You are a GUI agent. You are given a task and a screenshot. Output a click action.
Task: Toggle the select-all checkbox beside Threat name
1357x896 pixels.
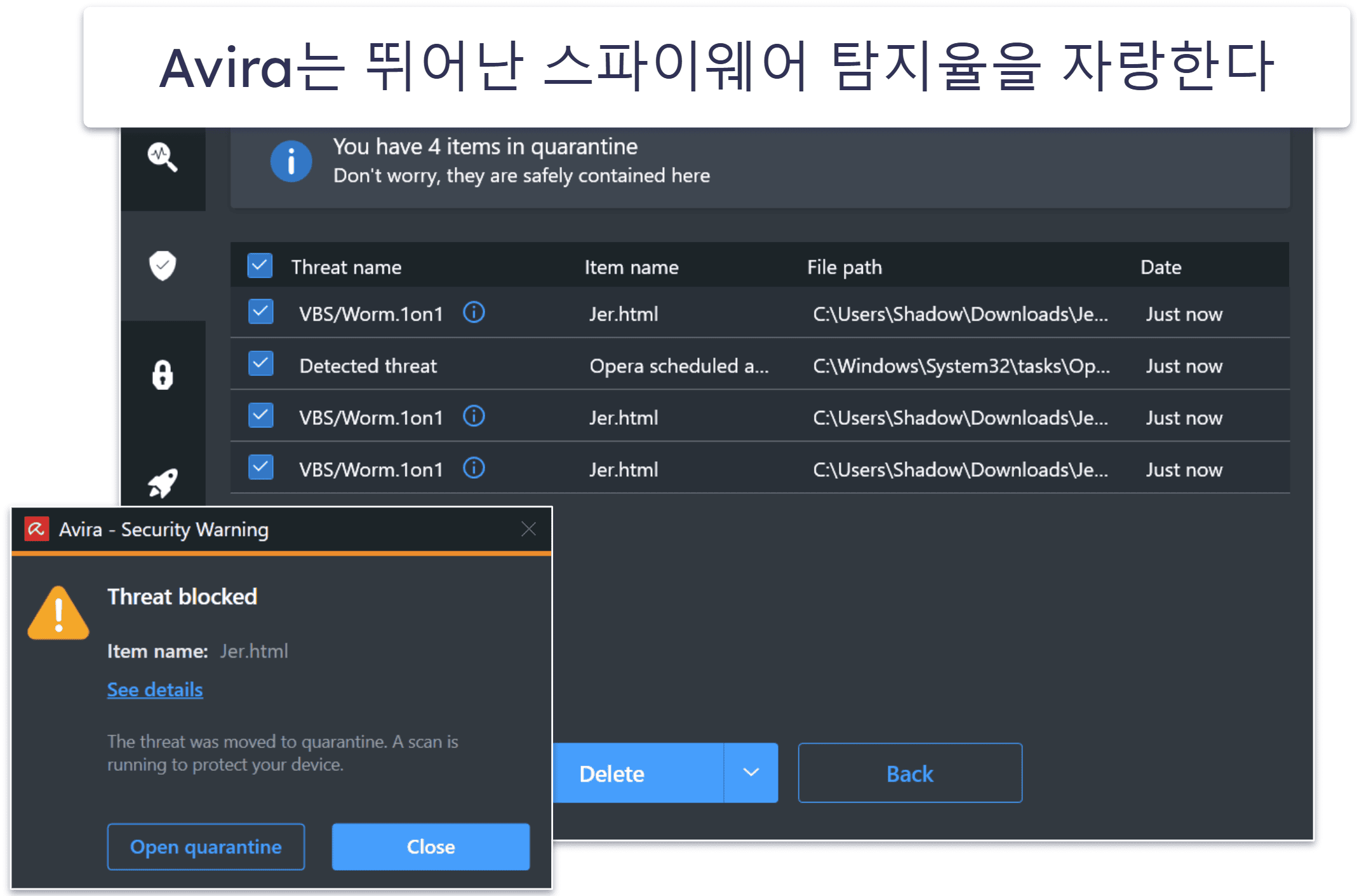pyautogui.click(x=260, y=266)
